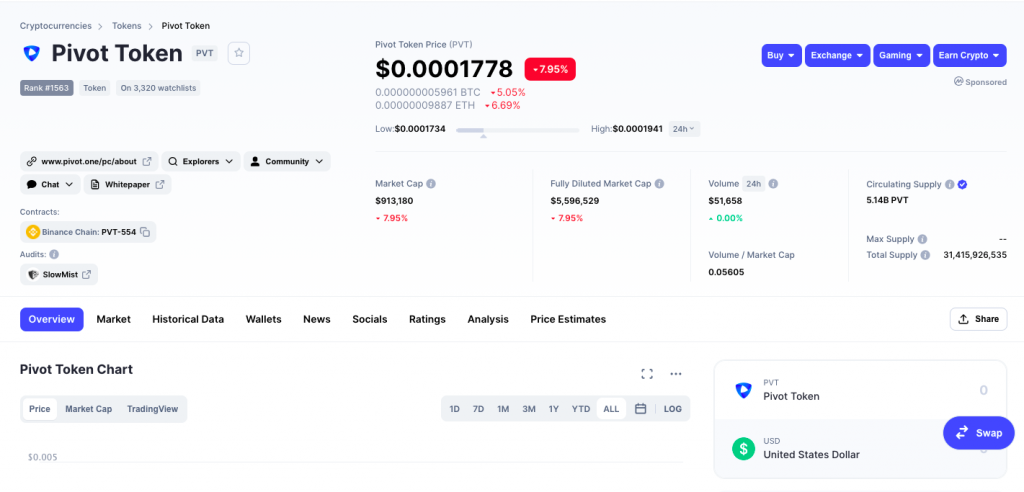Image resolution: width=1024 pixels, height=492 pixels.
Task: Show the Price chart view
Action: click(40, 409)
